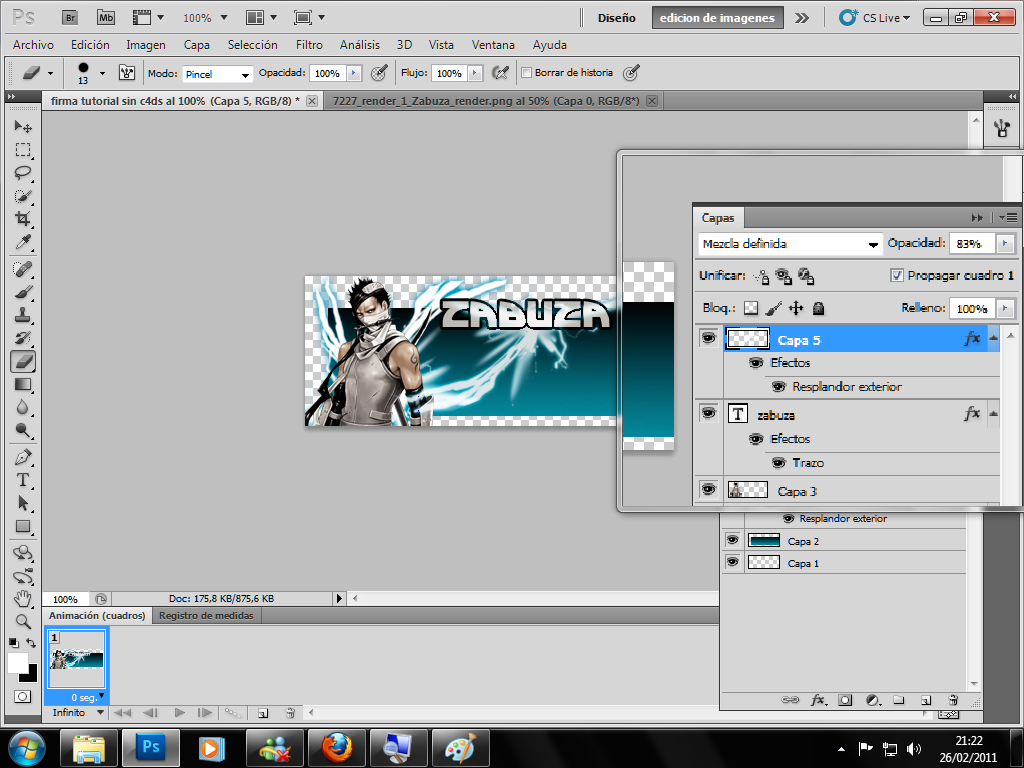The image size is (1024, 768).
Task: Open CS Live menu
Action: coord(875,18)
